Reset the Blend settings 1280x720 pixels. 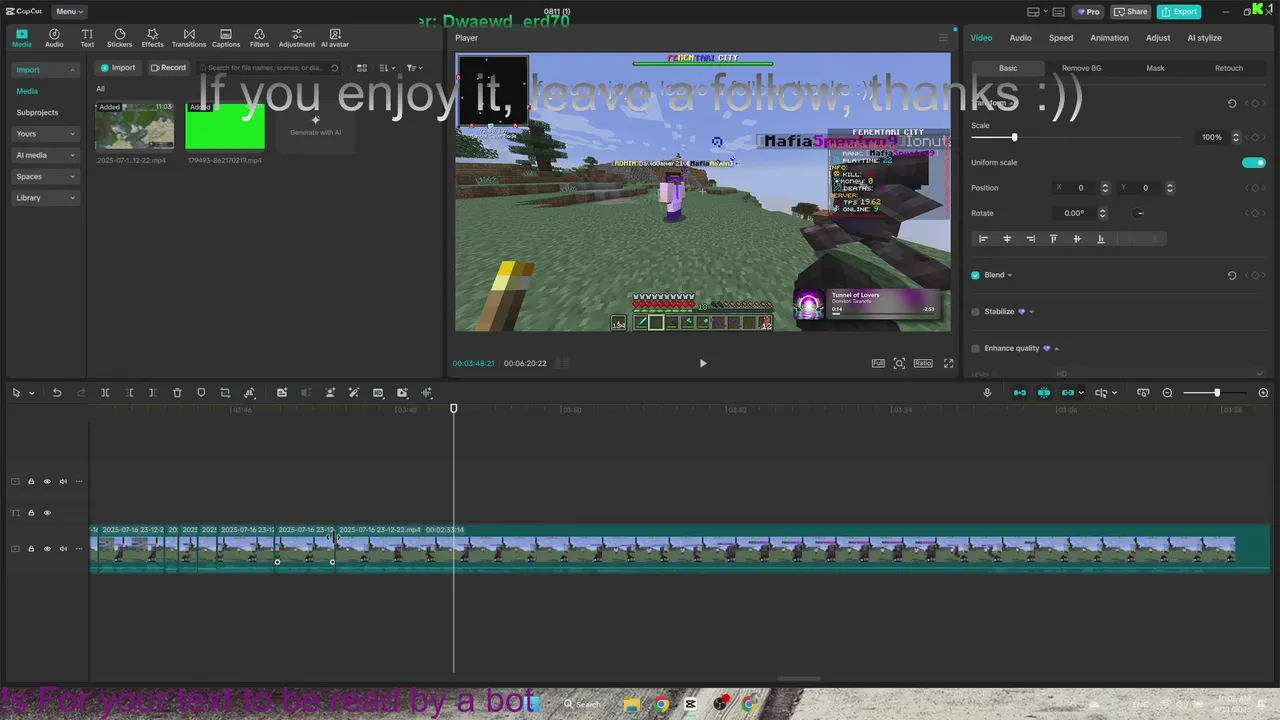coord(1232,275)
